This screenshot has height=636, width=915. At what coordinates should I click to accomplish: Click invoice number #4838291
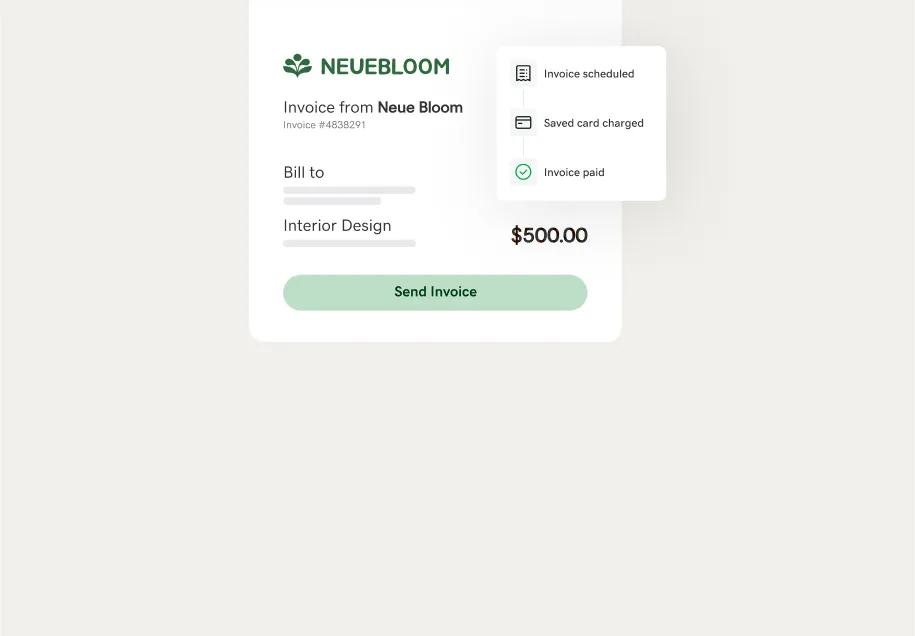(324, 125)
